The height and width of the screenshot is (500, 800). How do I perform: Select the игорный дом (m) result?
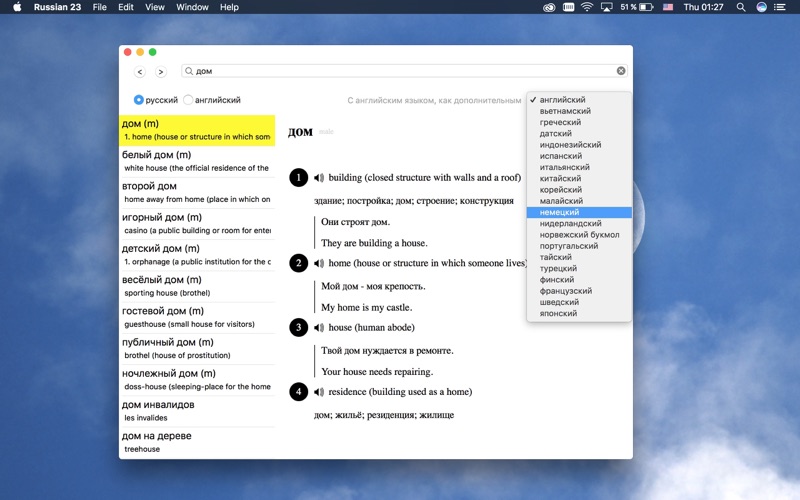tap(197, 223)
